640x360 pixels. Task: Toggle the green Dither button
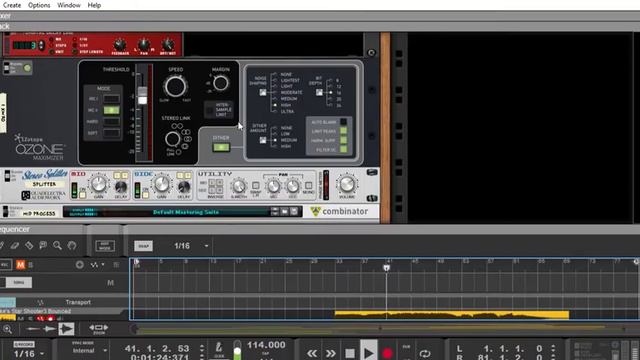pyautogui.click(x=221, y=147)
